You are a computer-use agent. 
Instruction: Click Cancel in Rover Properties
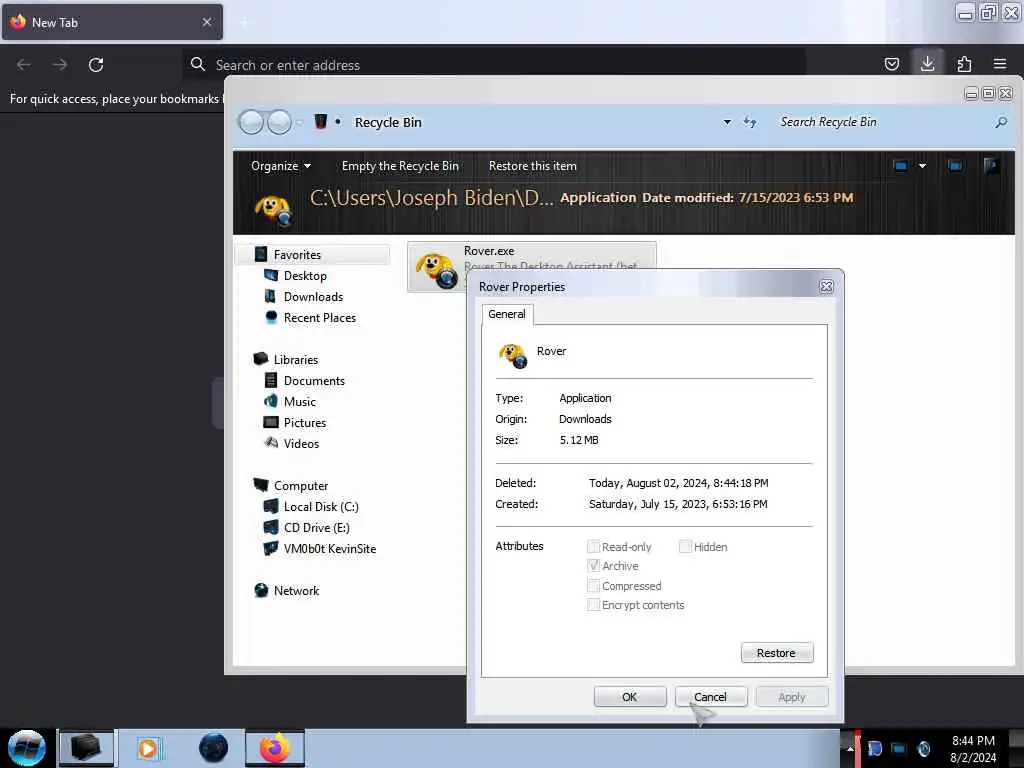(x=711, y=697)
